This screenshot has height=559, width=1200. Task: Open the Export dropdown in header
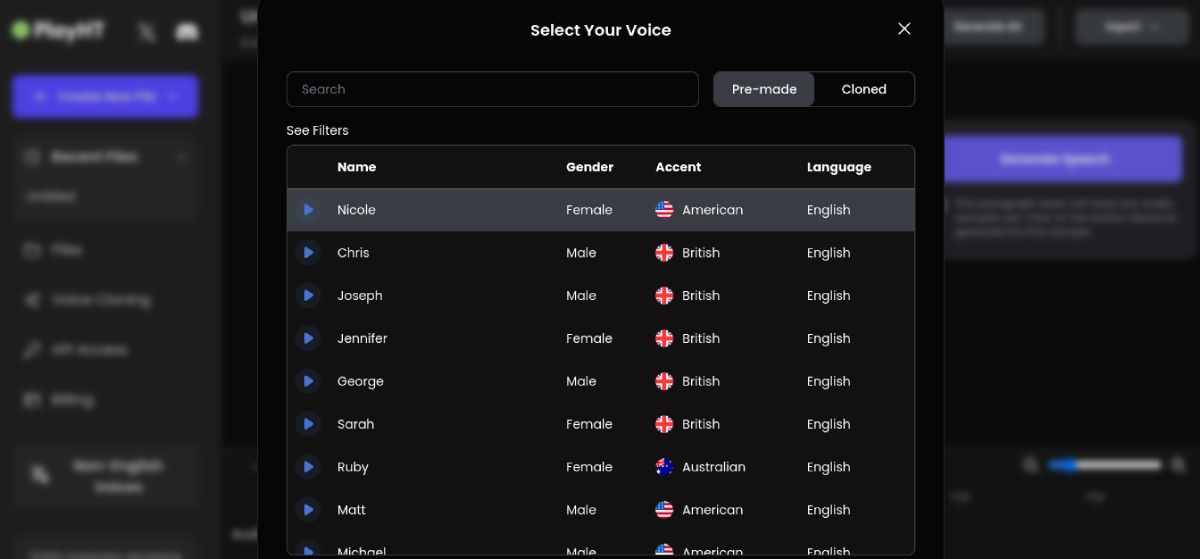(x=1131, y=27)
